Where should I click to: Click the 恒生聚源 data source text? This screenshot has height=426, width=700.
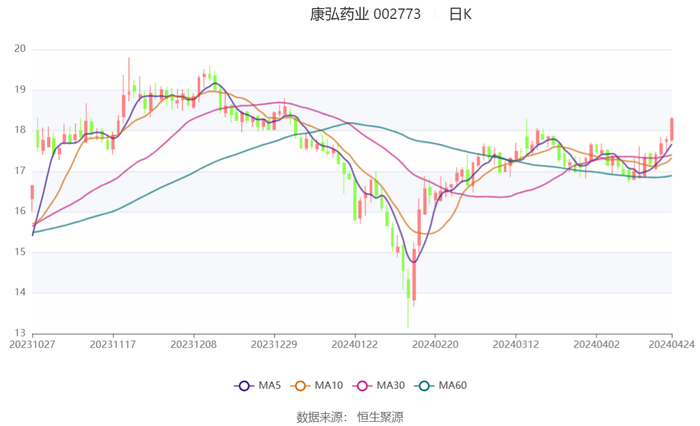(380, 415)
